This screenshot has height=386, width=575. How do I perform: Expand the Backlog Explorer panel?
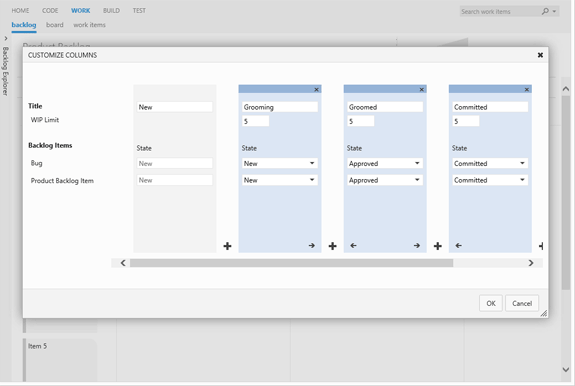[x=6, y=38]
